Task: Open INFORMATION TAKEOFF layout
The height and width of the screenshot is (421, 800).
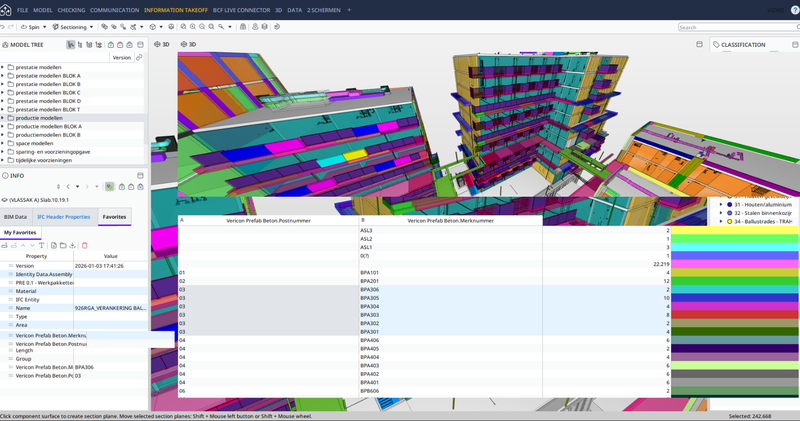Action: (x=176, y=10)
